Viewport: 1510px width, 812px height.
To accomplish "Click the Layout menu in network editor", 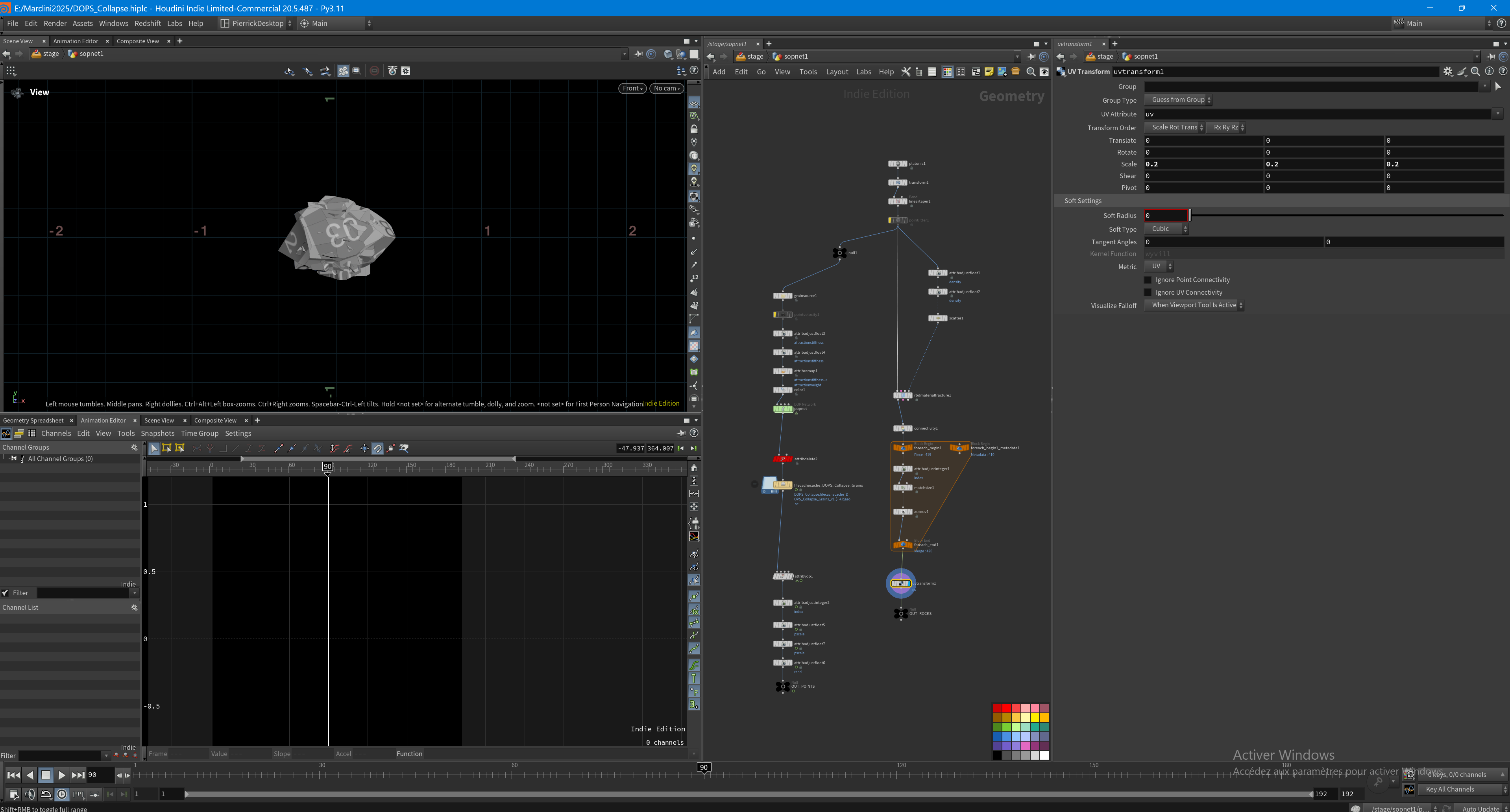I will [x=837, y=72].
